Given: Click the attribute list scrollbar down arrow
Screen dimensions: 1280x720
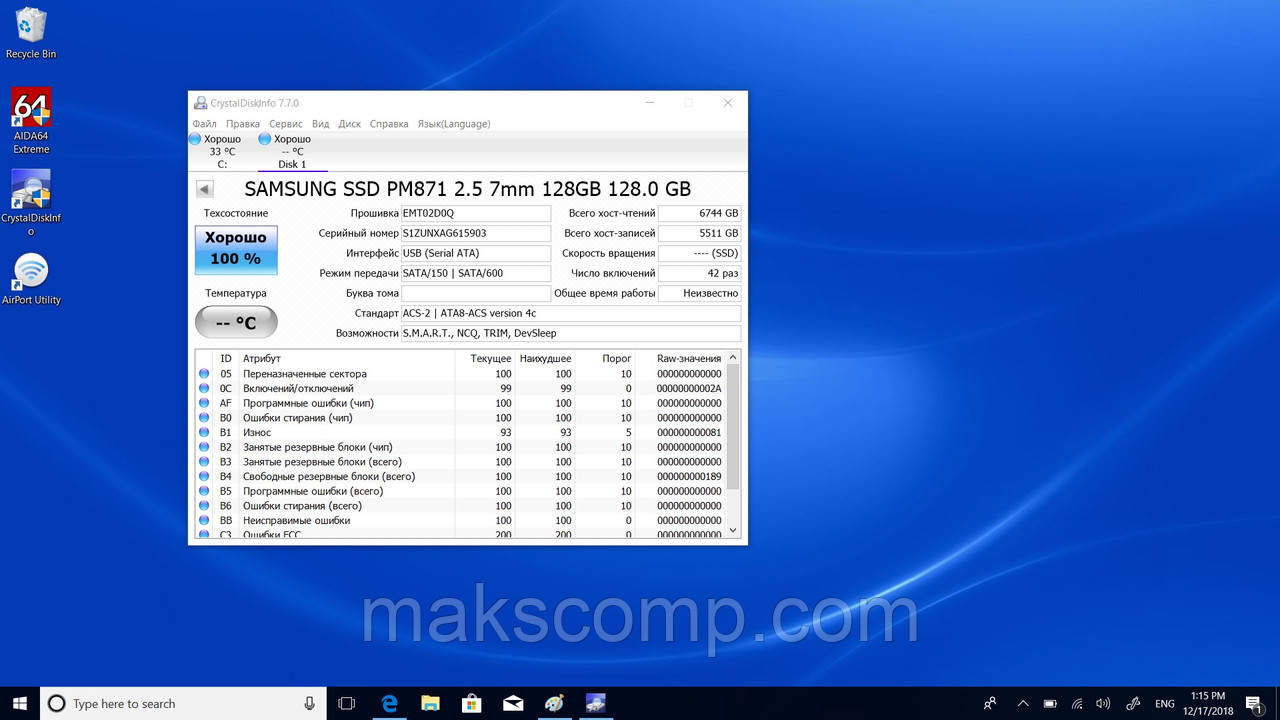Looking at the screenshot, I should 734,531.
